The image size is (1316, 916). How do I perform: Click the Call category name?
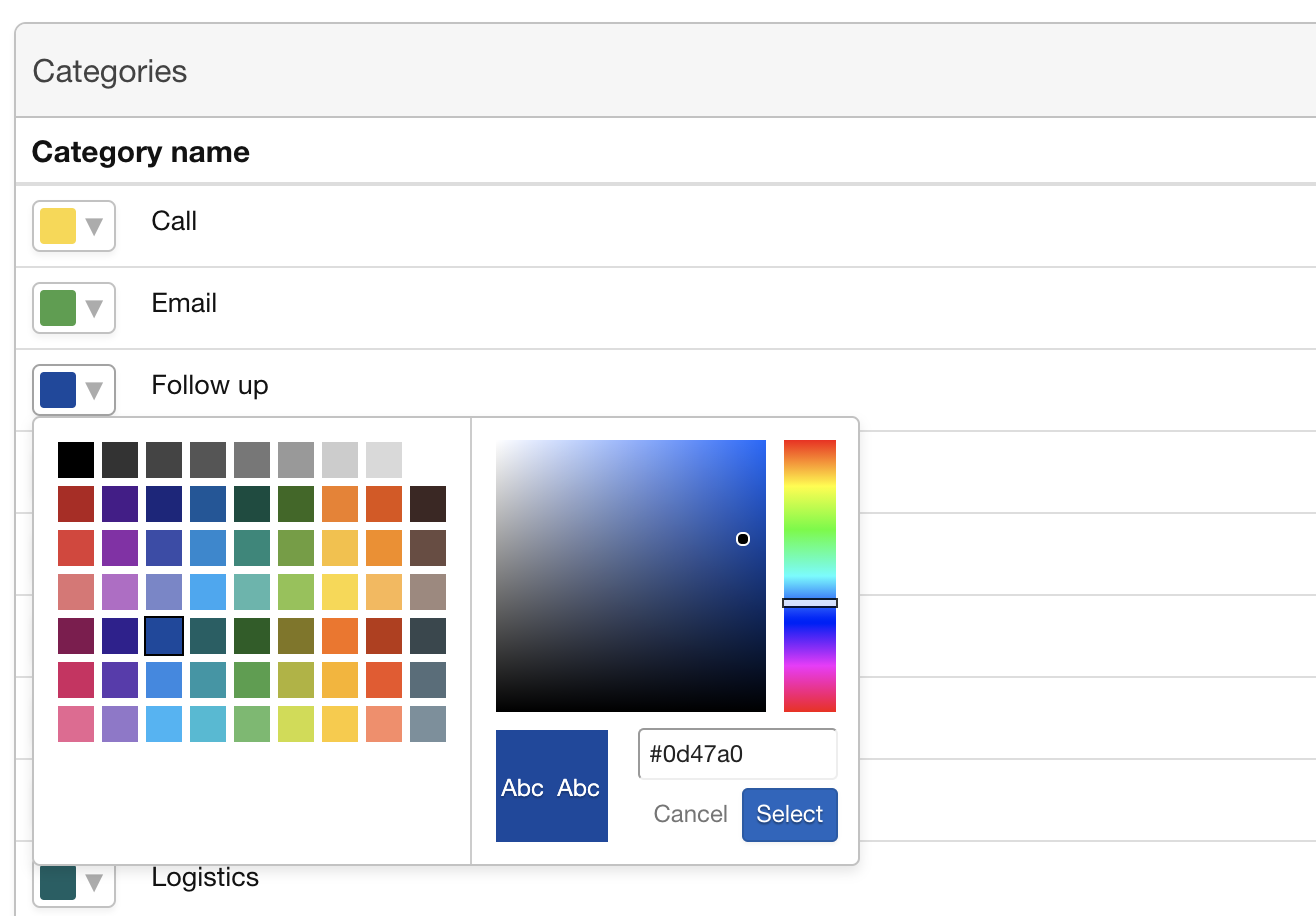pos(174,221)
